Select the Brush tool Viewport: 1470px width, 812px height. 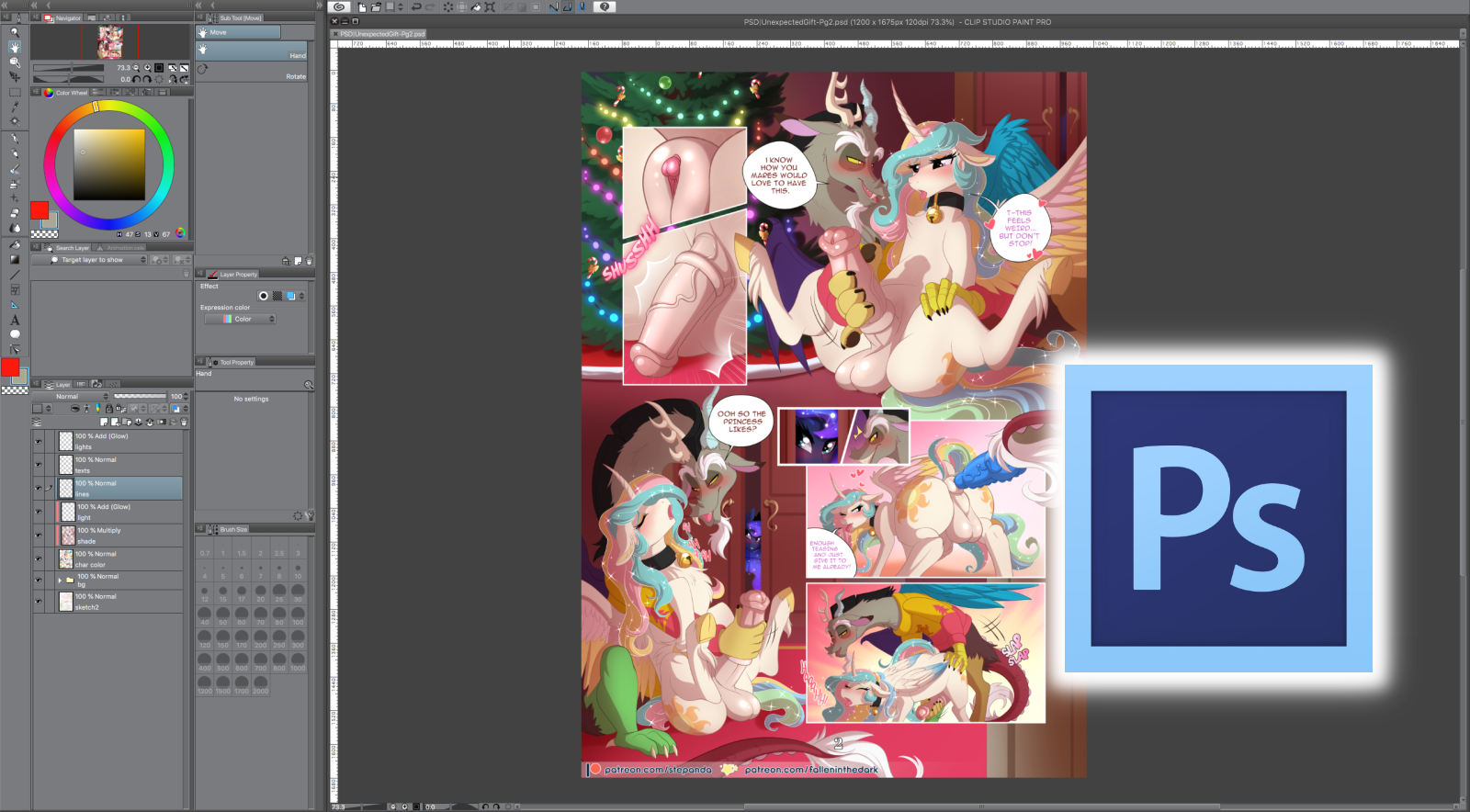click(15, 170)
